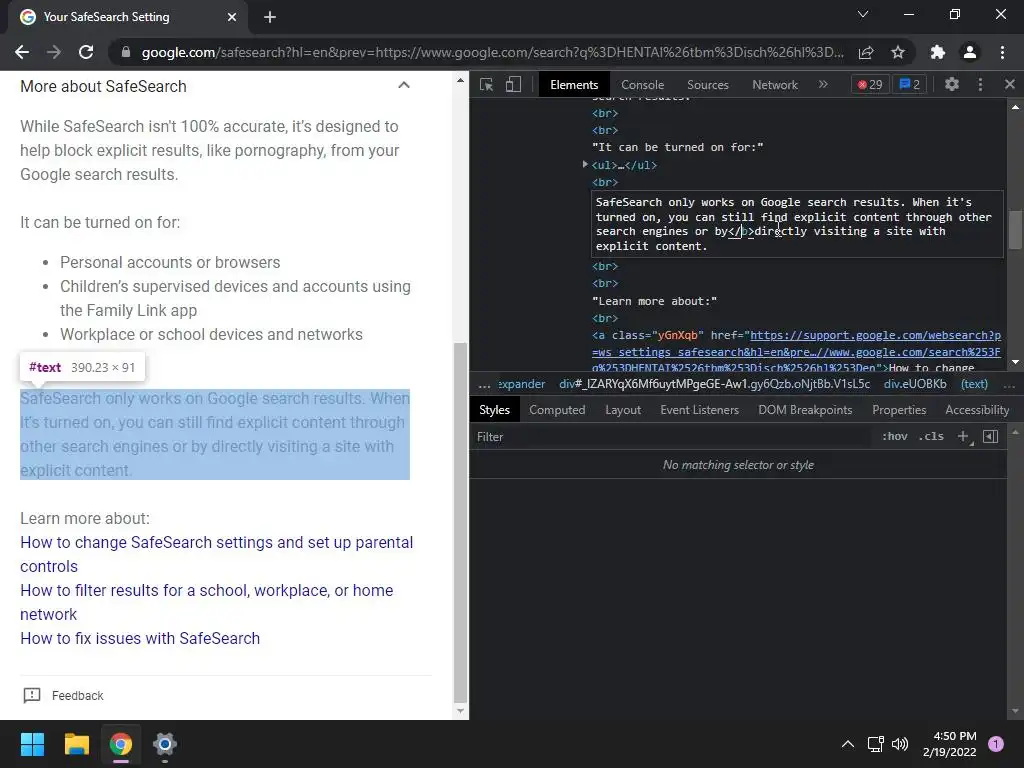Click the site lock icon in address bar
This screenshot has width=1024, height=768.
(x=126, y=52)
